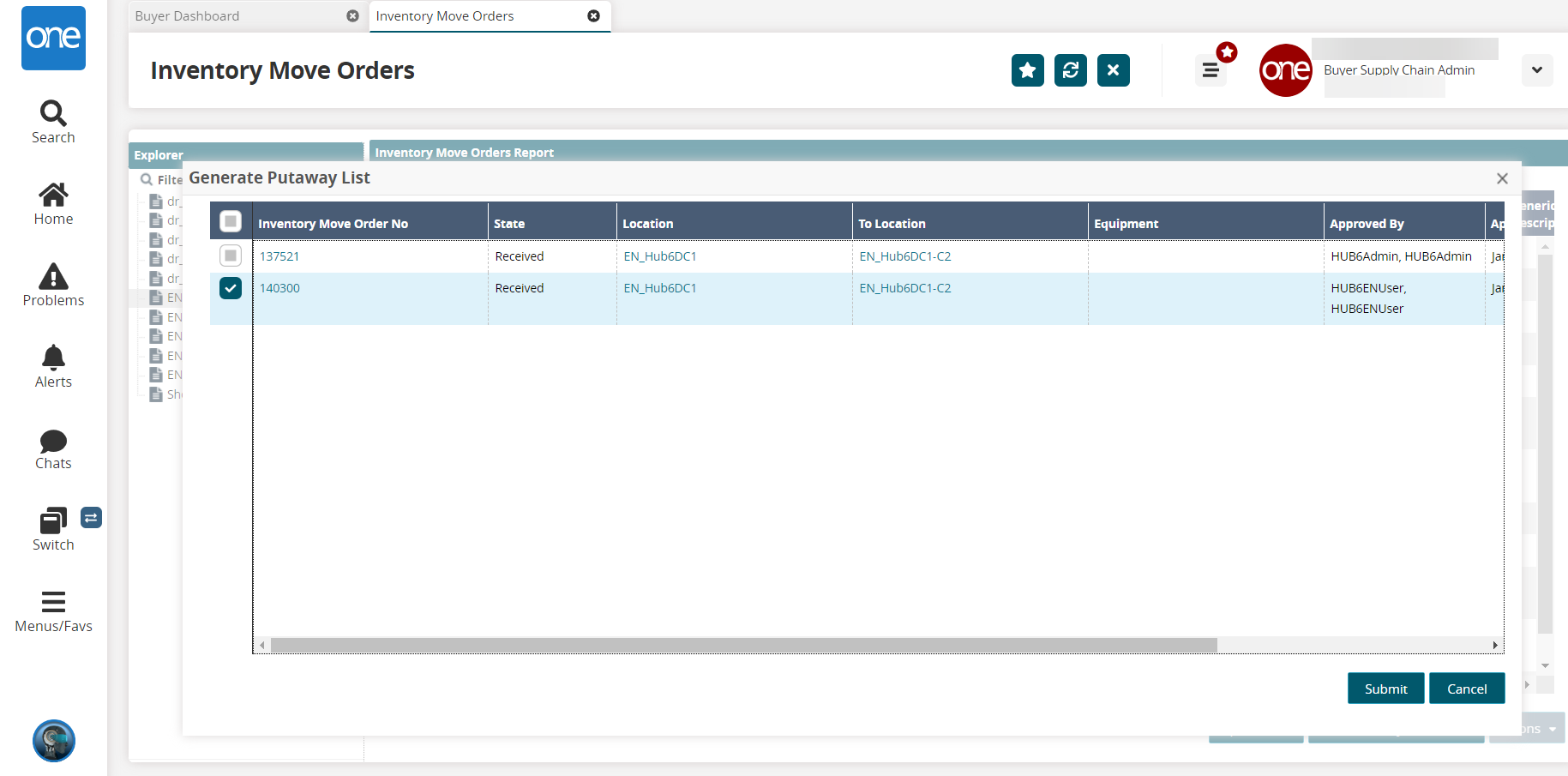Open the Search icon in sidebar
This screenshot has width=1568, height=776.
tap(53, 114)
